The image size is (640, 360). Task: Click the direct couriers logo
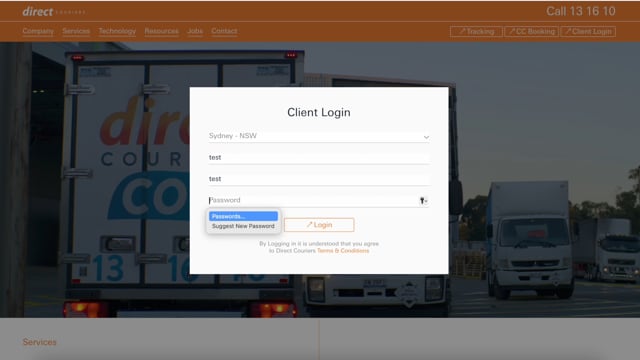pos(54,11)
